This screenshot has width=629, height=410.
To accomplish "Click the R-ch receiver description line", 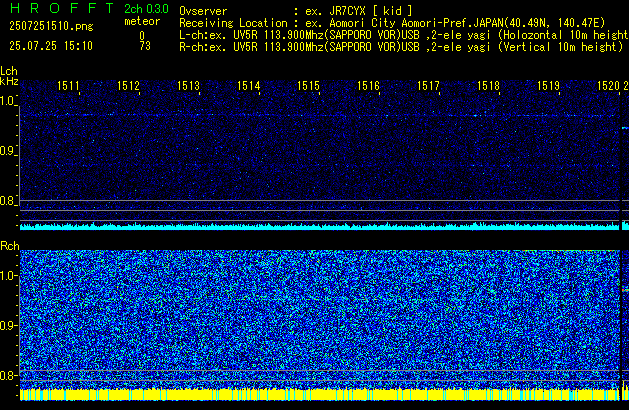I will point(401,47).
